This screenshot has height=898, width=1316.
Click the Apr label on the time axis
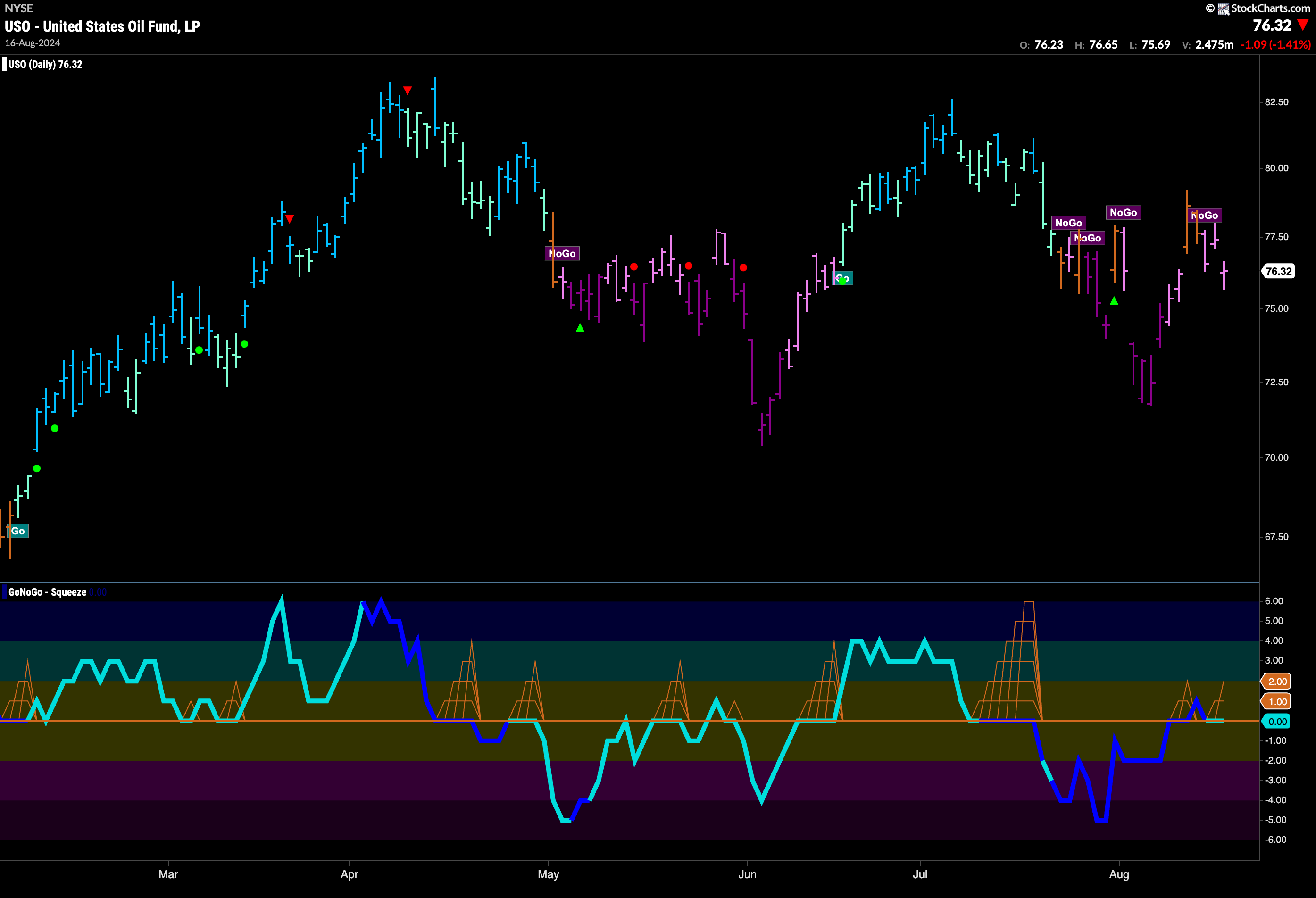[x=350, y=874]
